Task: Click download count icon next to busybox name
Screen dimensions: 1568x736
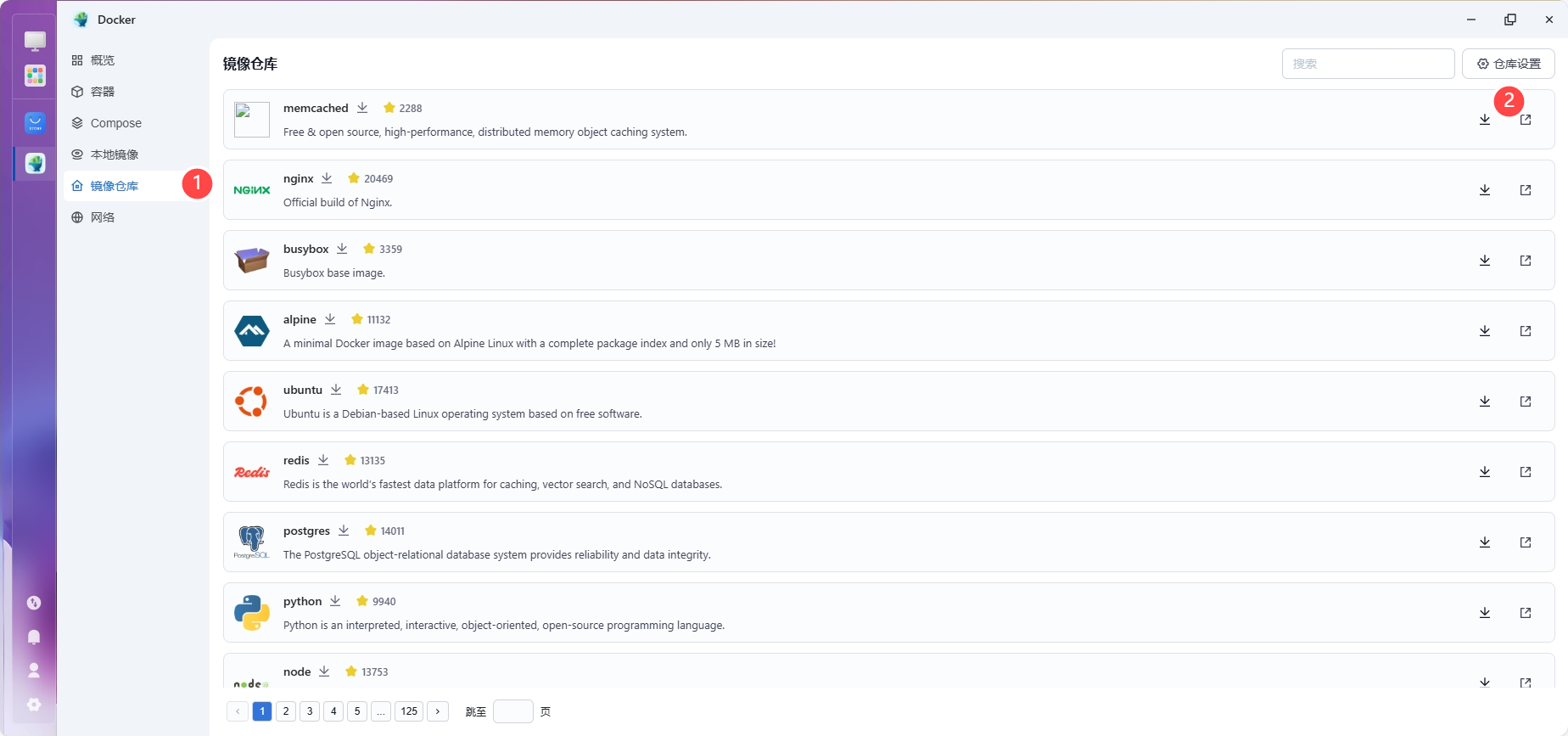Action: pyautogui.click(x=342, y=249)
